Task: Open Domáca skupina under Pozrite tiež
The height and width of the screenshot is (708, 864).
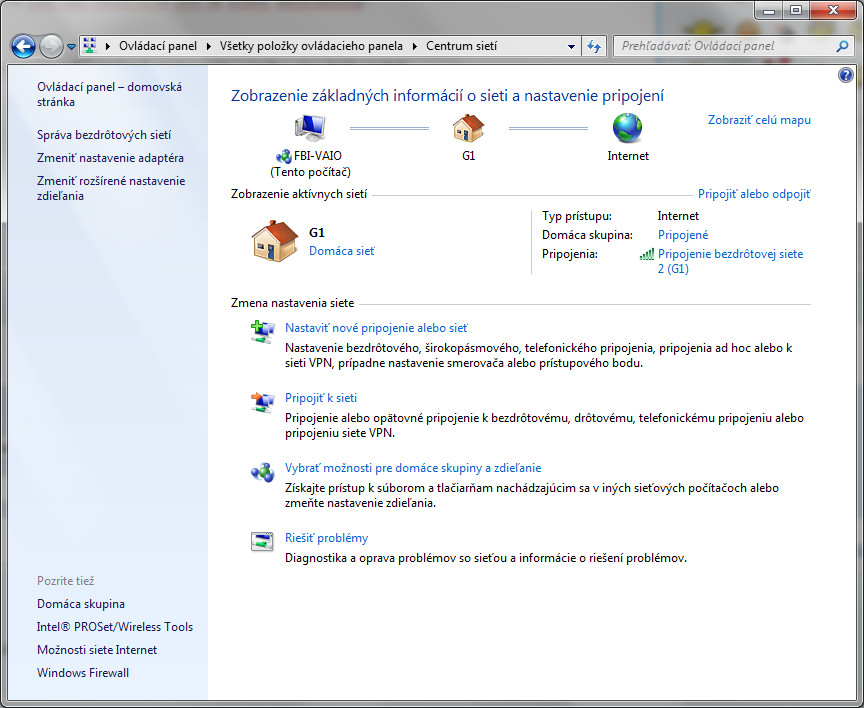Action: point(80,604)
